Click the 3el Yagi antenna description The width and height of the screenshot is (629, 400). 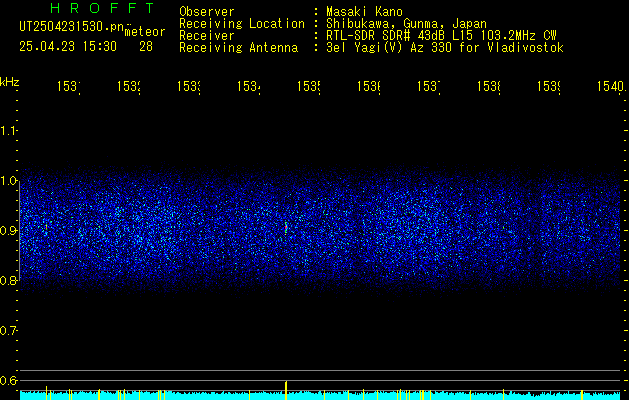tap(445, 48)
